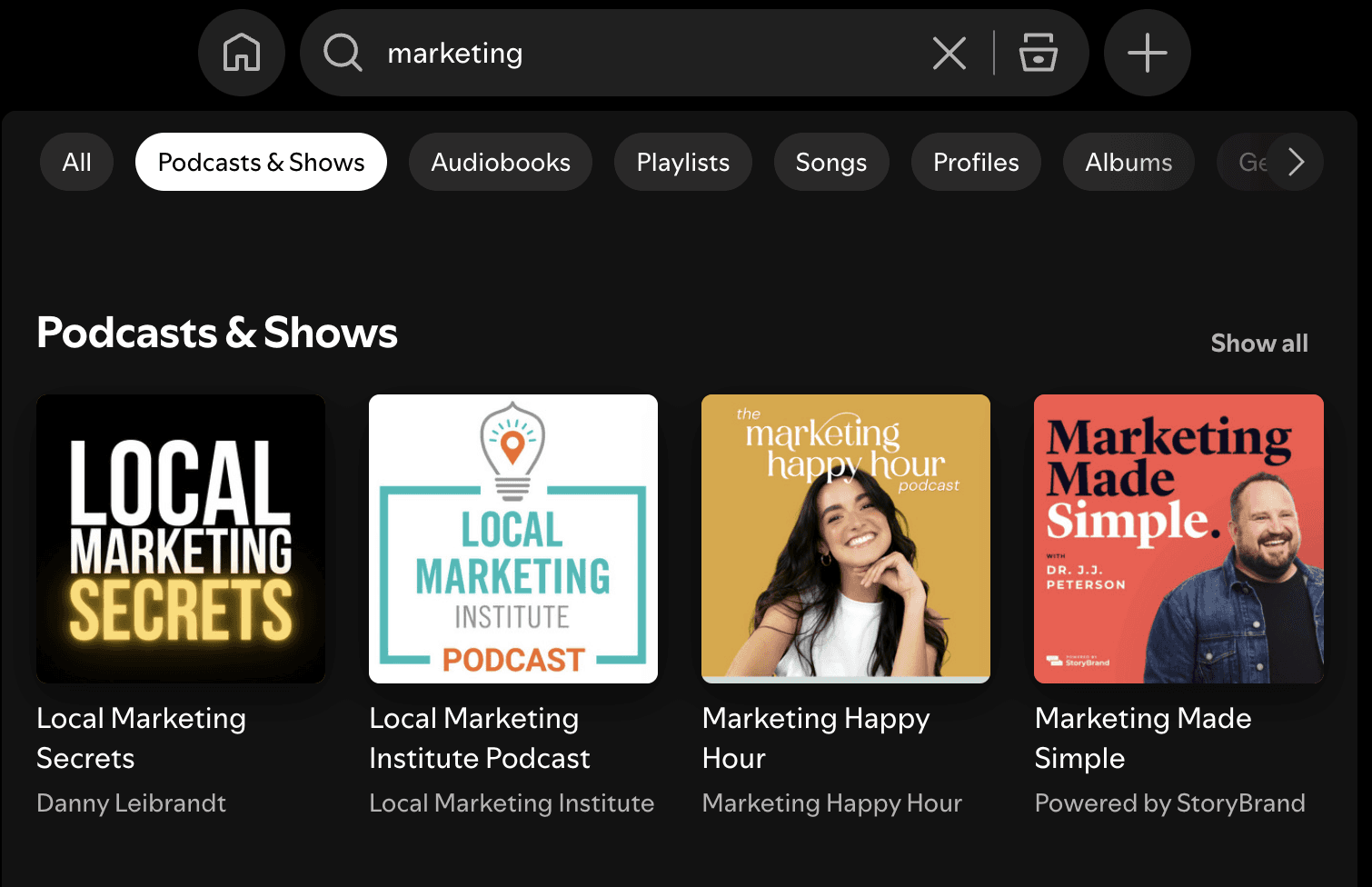The image size is (1372, 887).
Task: Show all Podcasts & Shows results
Action: point(1258,343)
